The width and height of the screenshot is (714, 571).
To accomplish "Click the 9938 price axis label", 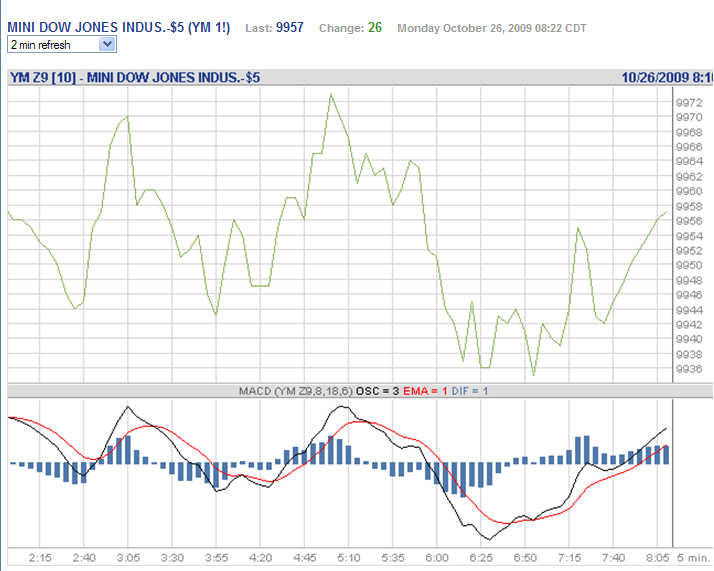I will coord(689,355).
